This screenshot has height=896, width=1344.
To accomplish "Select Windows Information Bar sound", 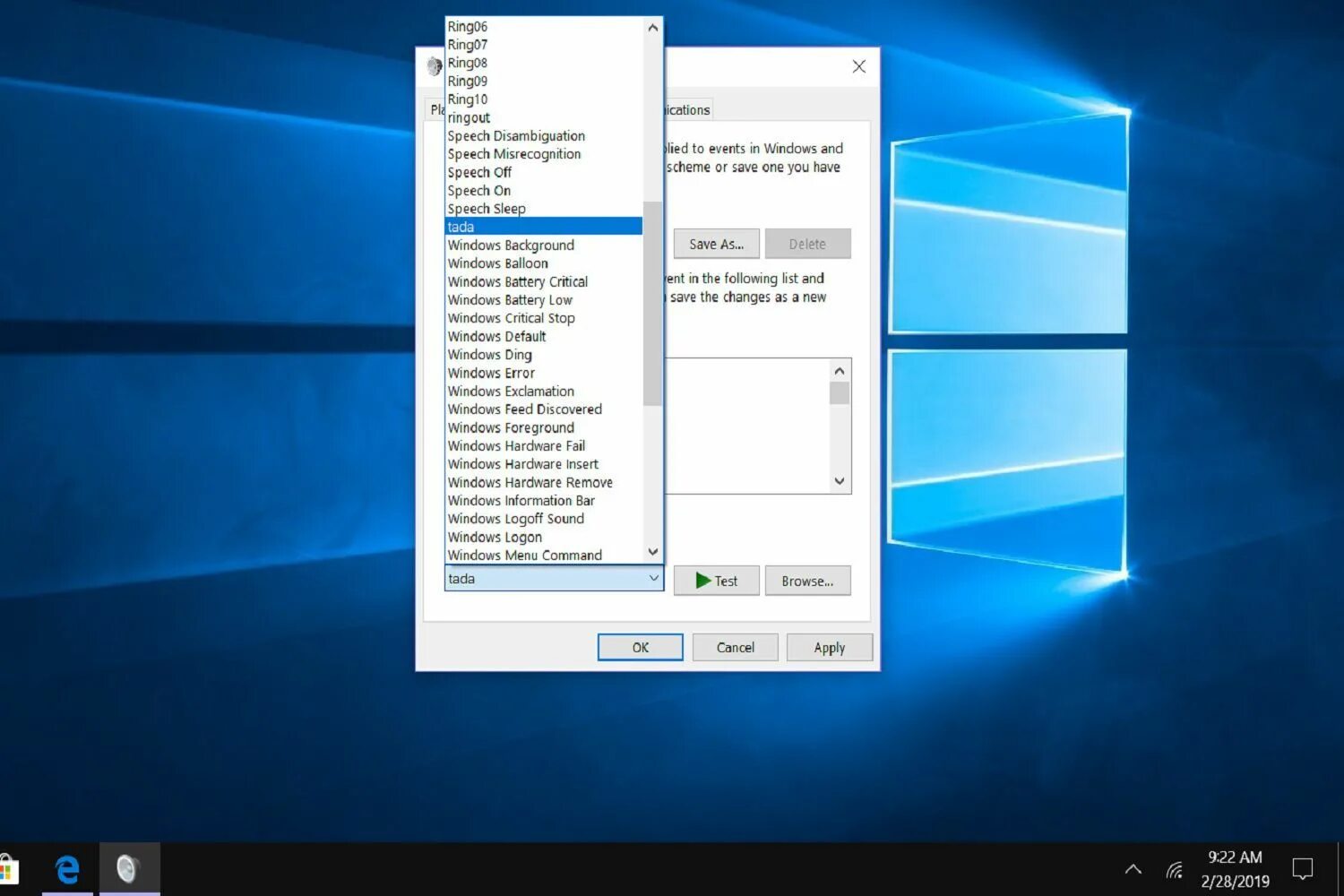I will click(x=544, y=501).
